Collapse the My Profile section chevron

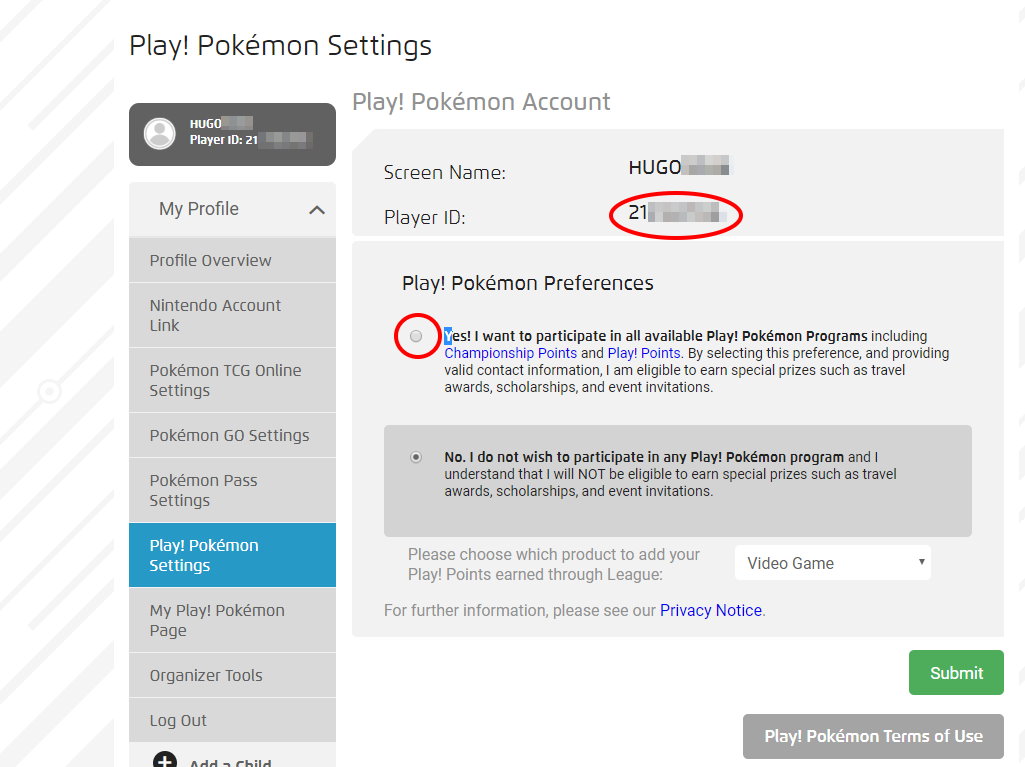coord(317,210)
